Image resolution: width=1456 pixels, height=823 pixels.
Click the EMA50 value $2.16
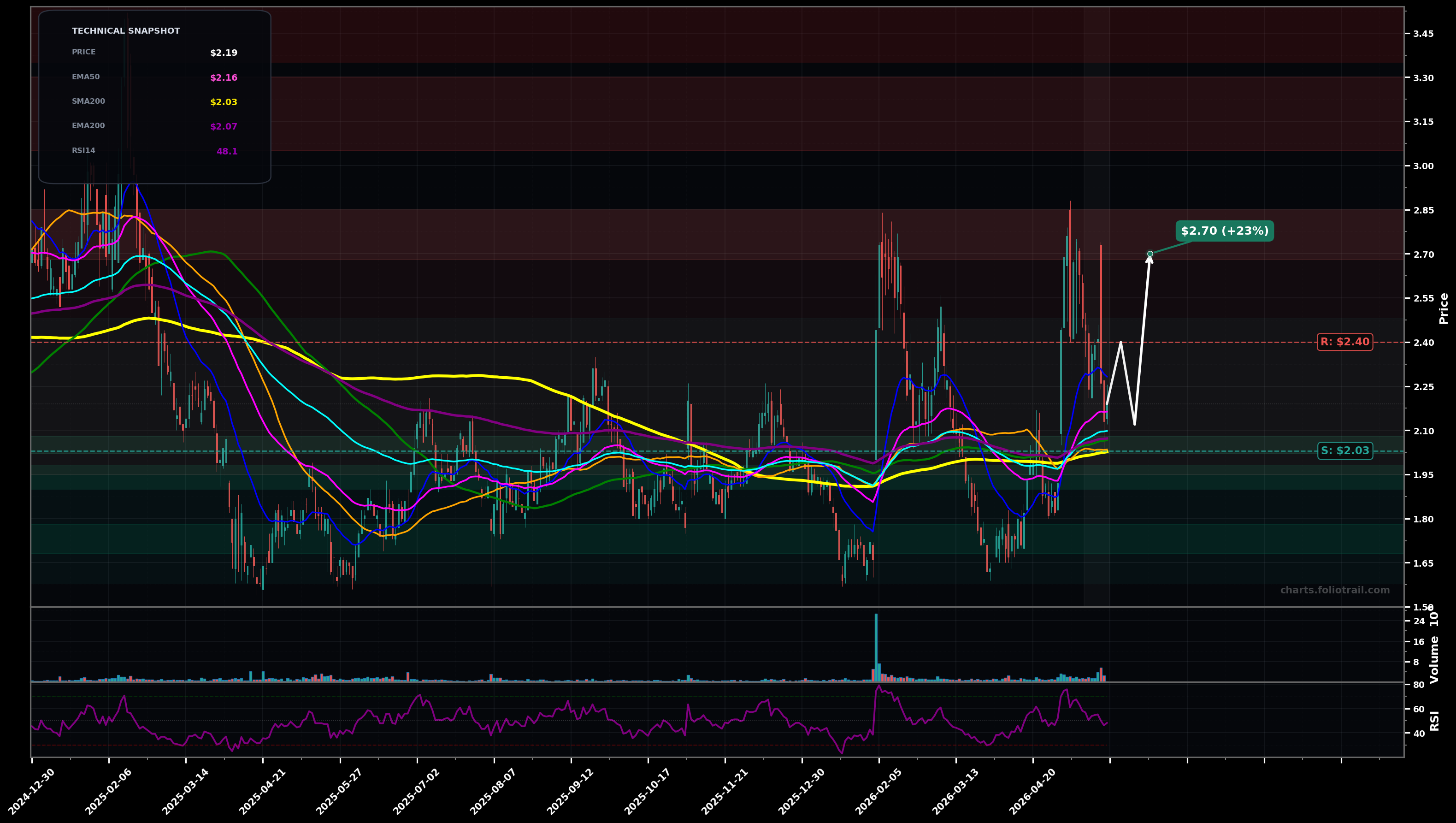coord(224,78)
